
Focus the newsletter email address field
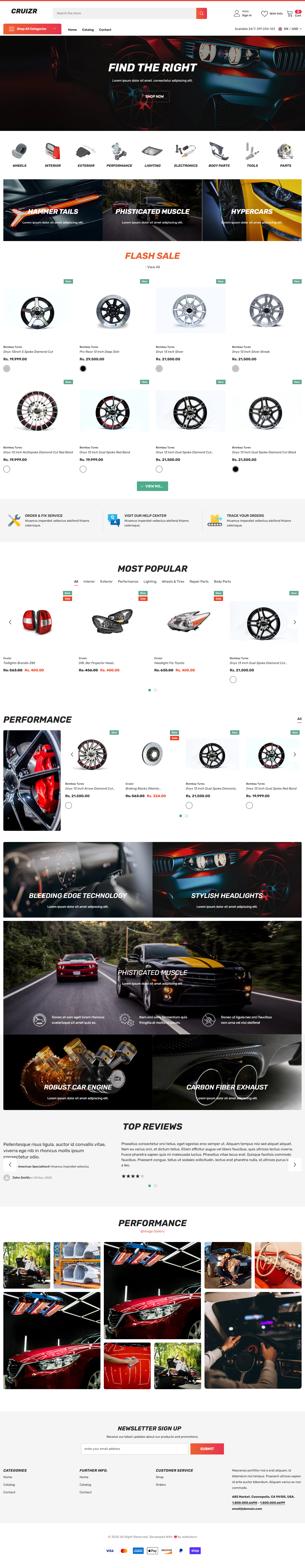tap(135, 1449)
